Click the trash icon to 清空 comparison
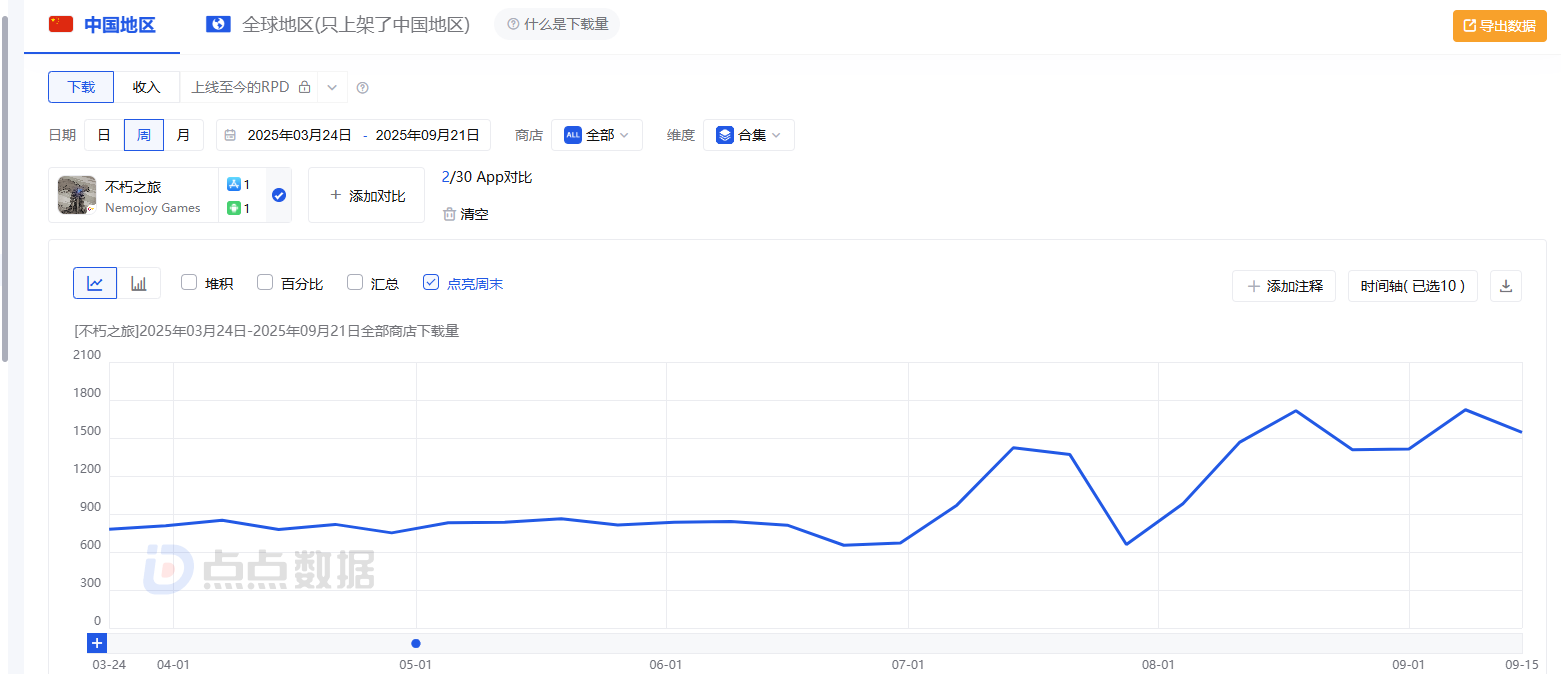This screenshot has width=1561, height=674. 450,214
